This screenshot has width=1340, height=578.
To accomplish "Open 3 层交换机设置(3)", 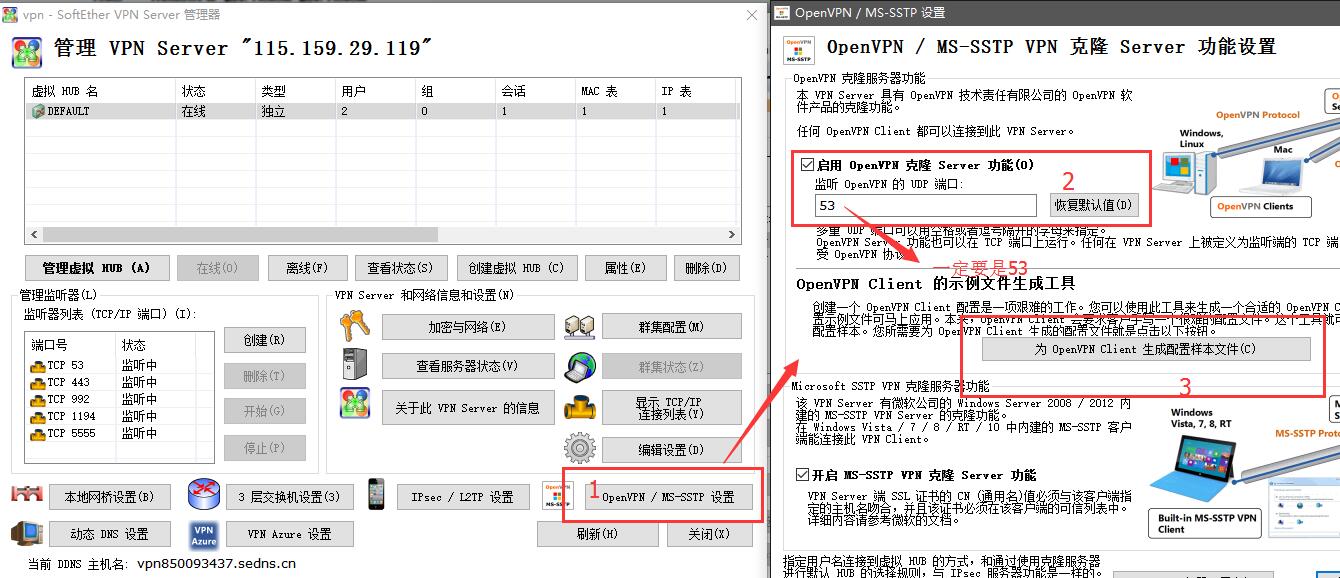I will pyautogui.click(x=289, y=497).
